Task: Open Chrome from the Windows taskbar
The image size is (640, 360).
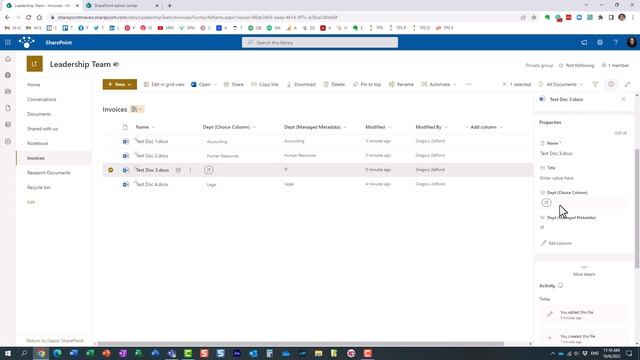Action: pyautogui.click(x=41, y=353)
